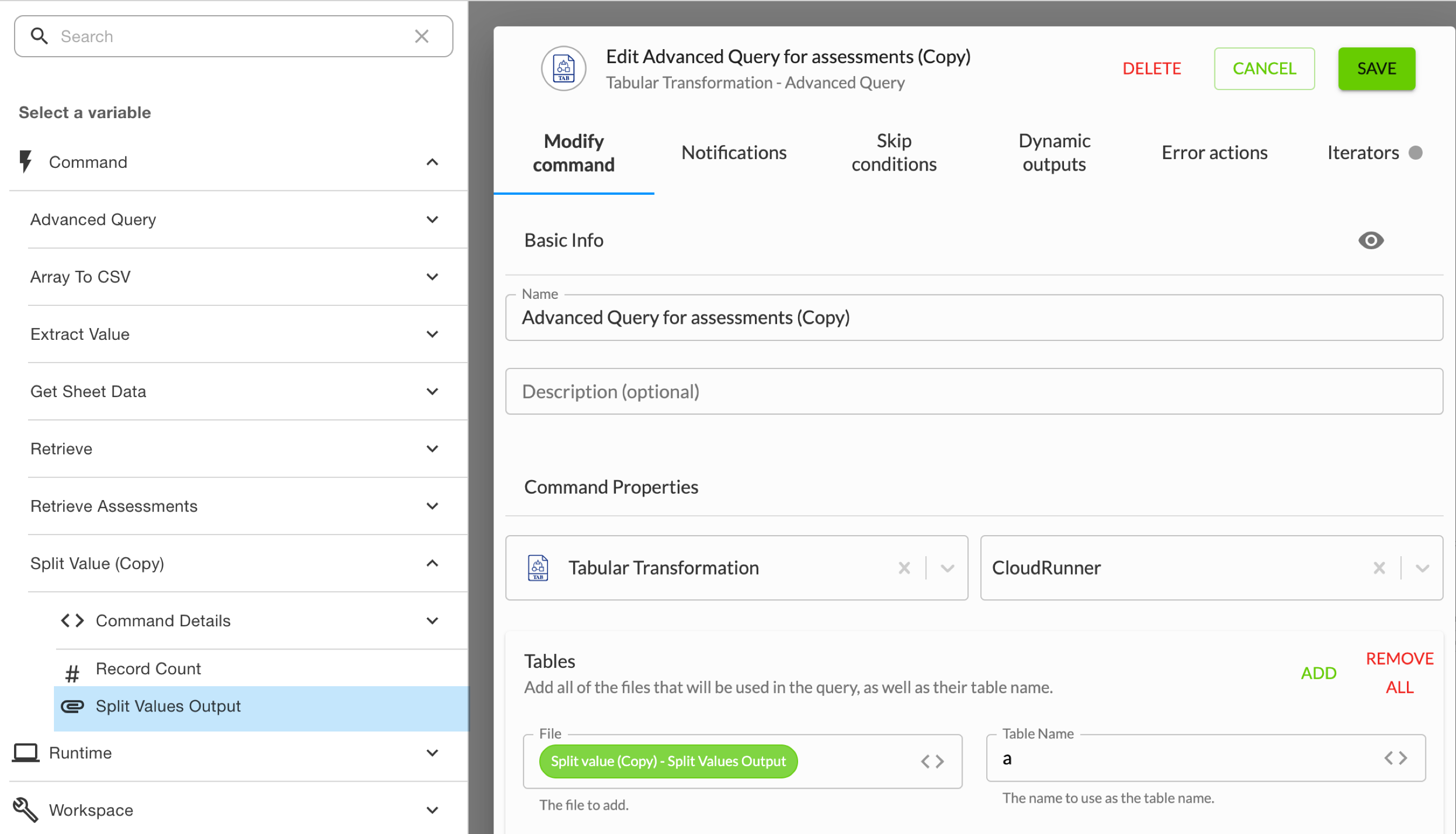This screenshot has height=834, width=1456.
Task: Click the Command lightning bolt icon
Action: 25,162
